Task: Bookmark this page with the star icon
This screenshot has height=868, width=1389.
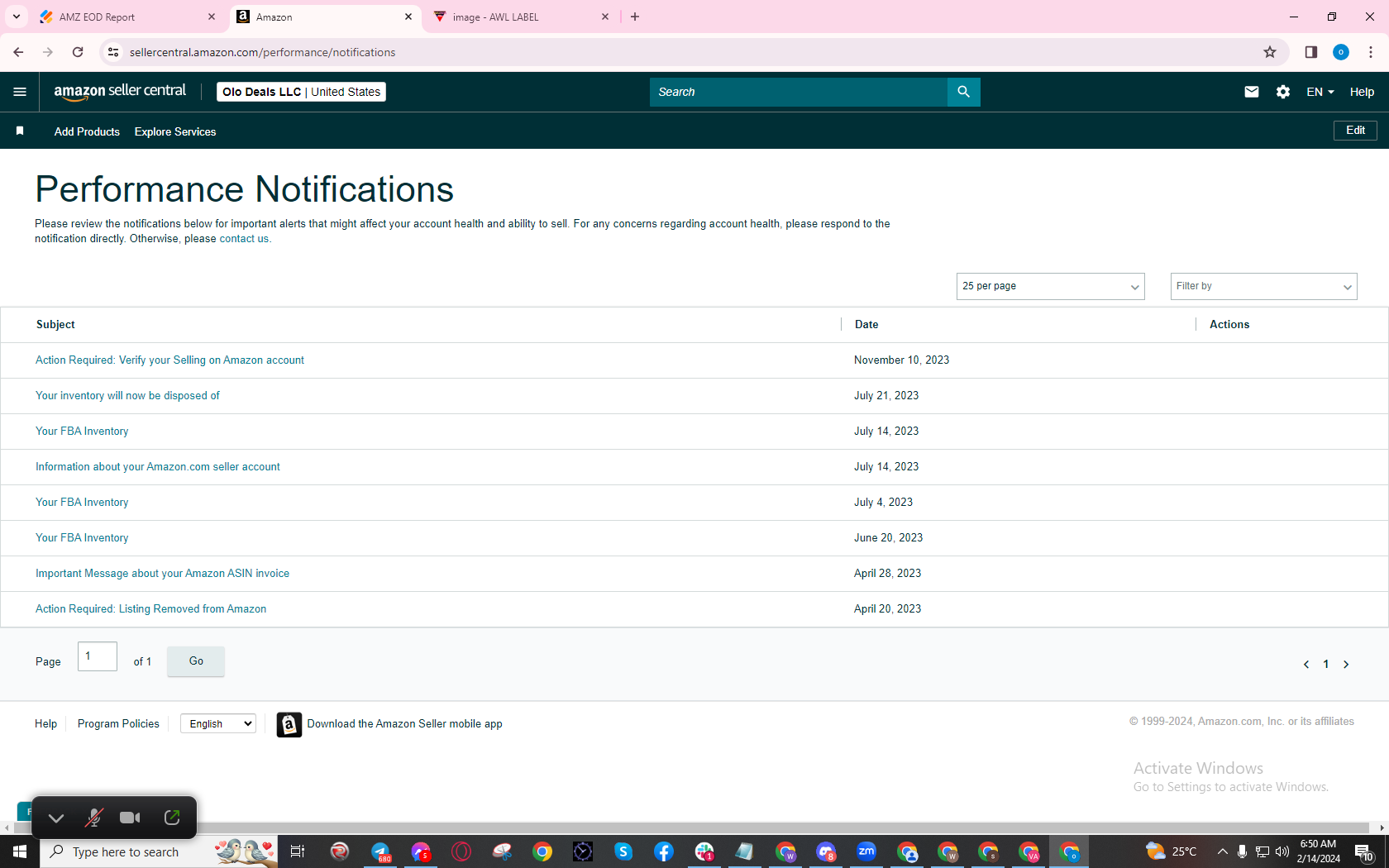Action: [1270, 52]
